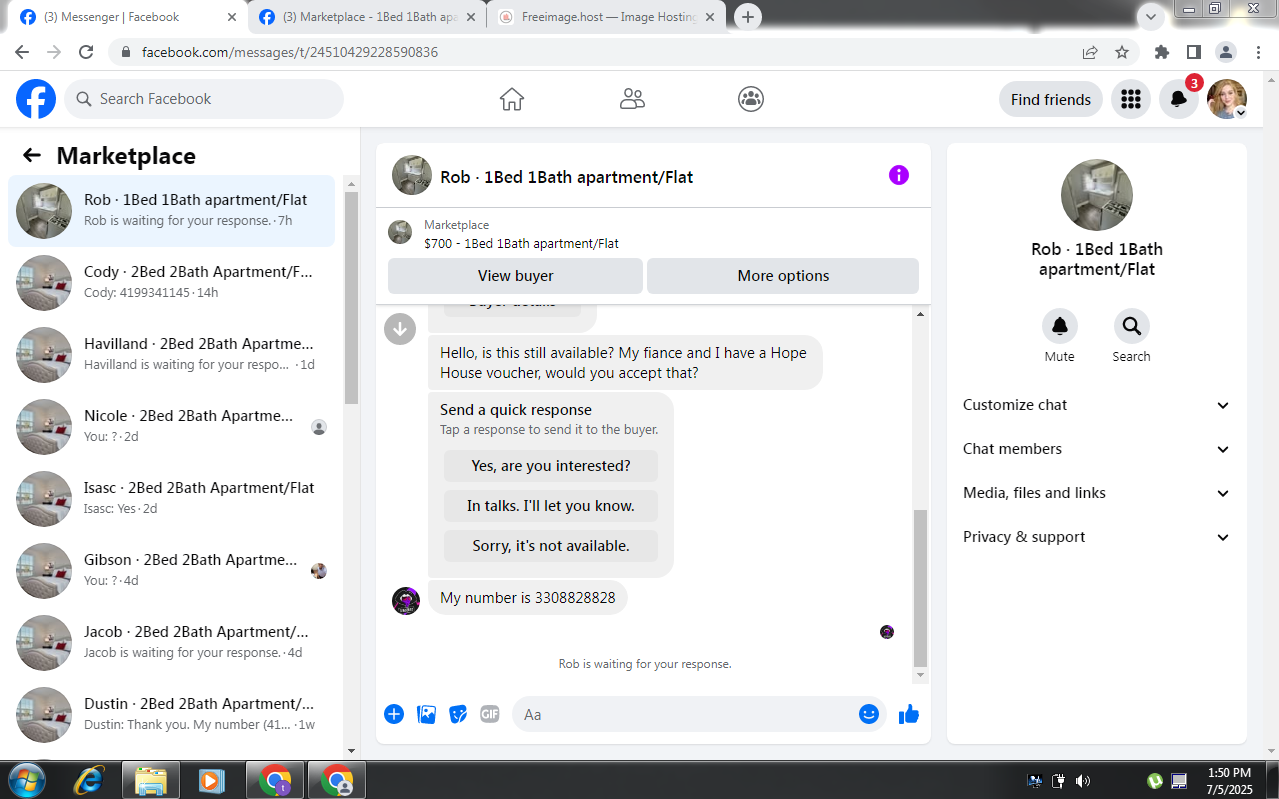Choose a sticker with the sticker icon

[x=458, y=714]
